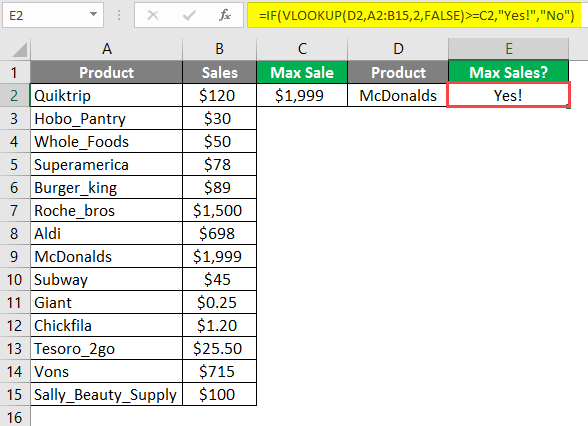Select the 'McDonalds' cell in column D
Screen dimensions: 588x426
[398, 95]
